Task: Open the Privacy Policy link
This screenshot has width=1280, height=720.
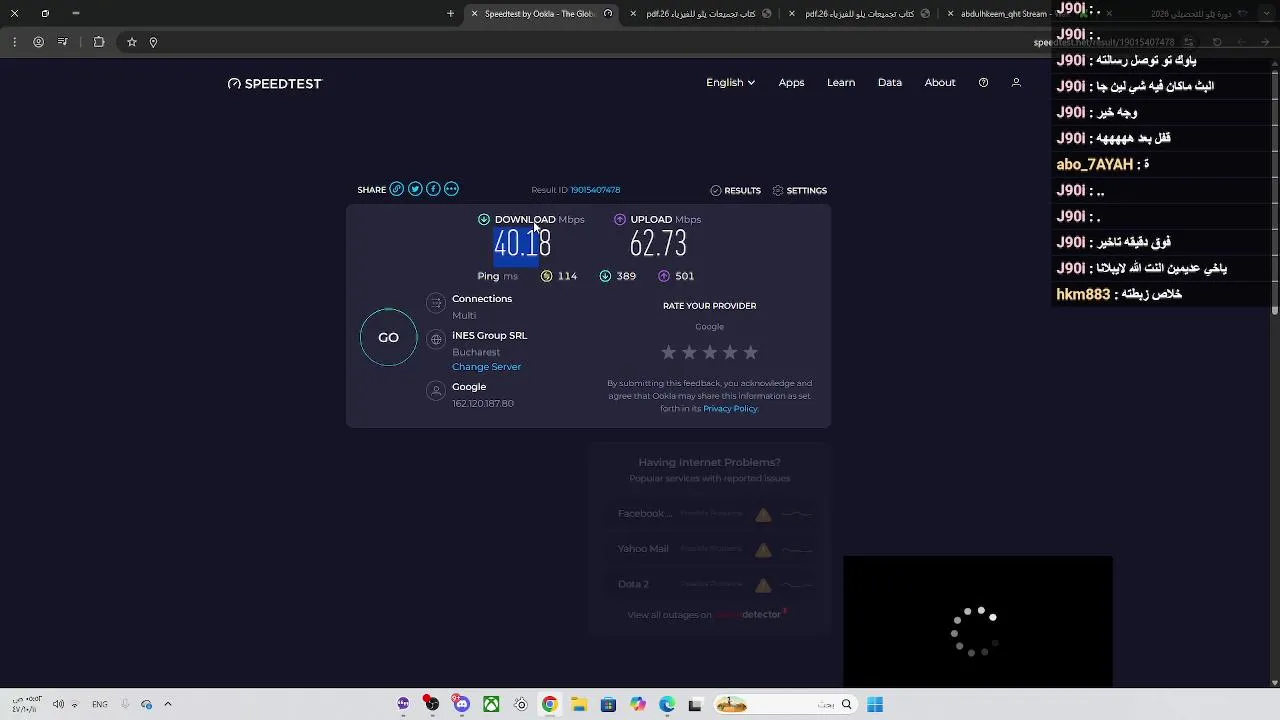Action: point(730,409)
